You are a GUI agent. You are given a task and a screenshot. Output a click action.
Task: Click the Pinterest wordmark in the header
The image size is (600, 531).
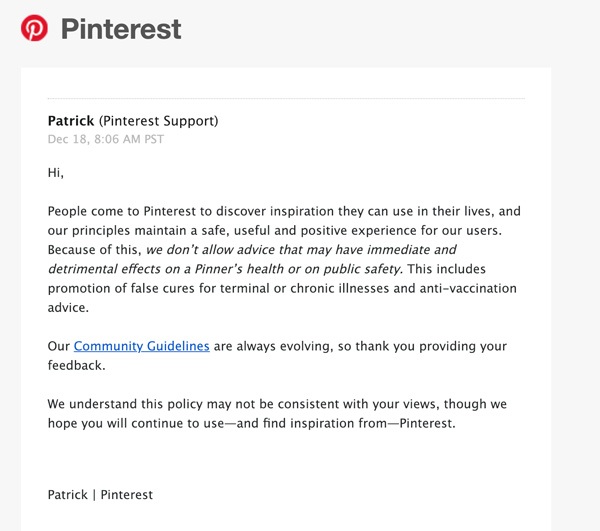click(x=121, y=29)
